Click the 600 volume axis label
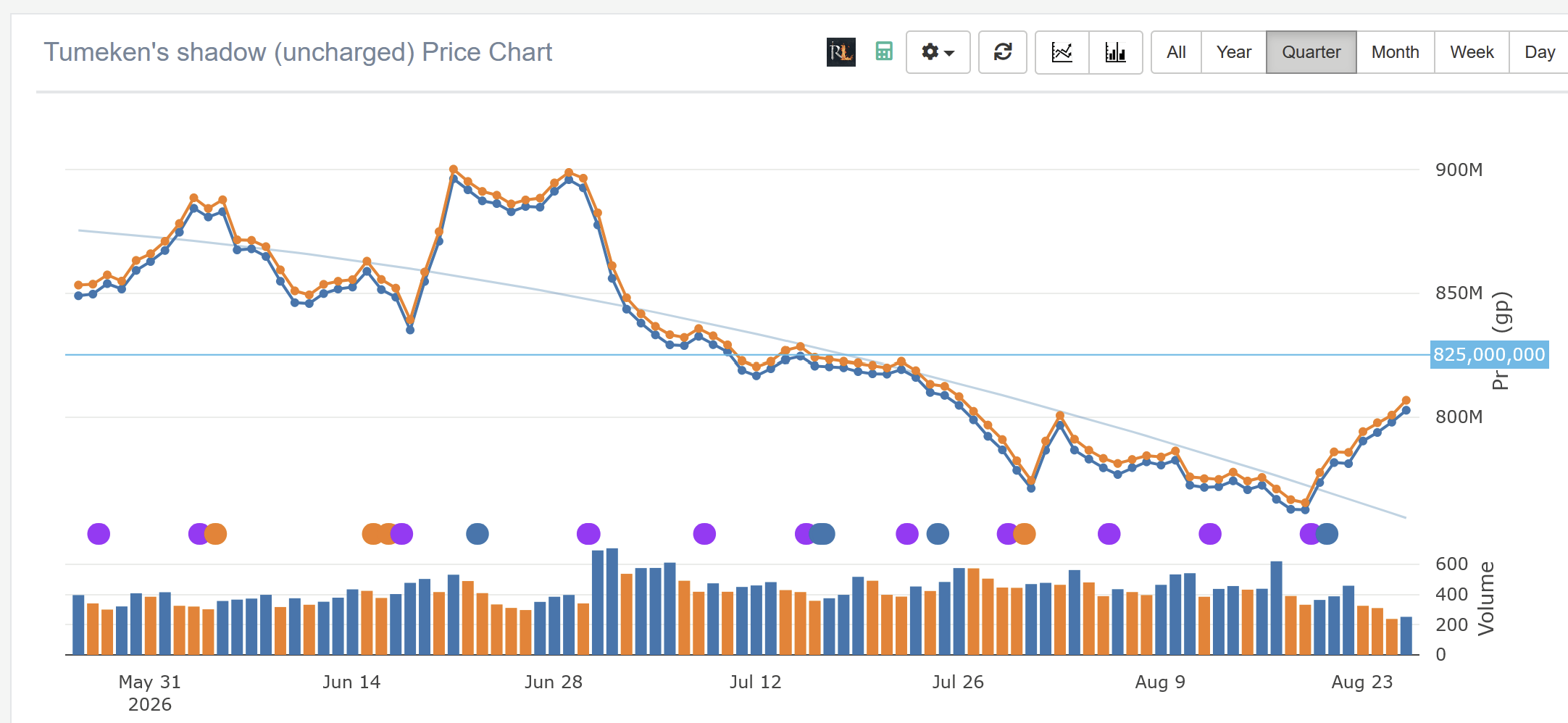This screenshot has height=723, width=1568. [x=1452, y=564]
